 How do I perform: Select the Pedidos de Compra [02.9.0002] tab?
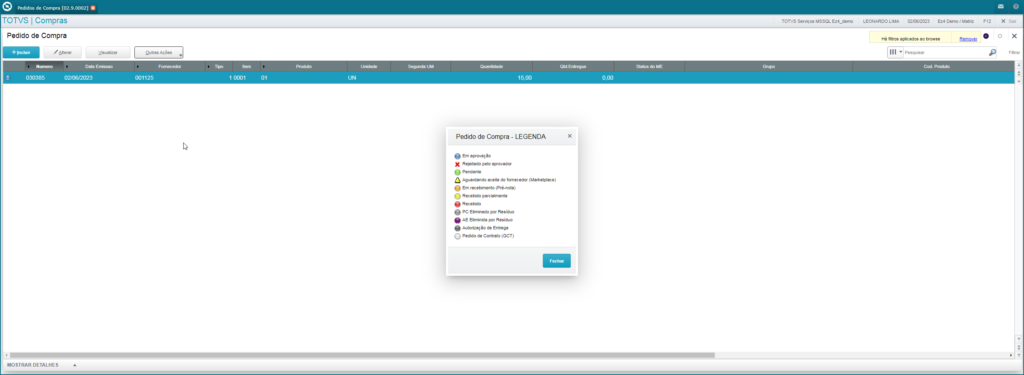[x=55, y=8]
